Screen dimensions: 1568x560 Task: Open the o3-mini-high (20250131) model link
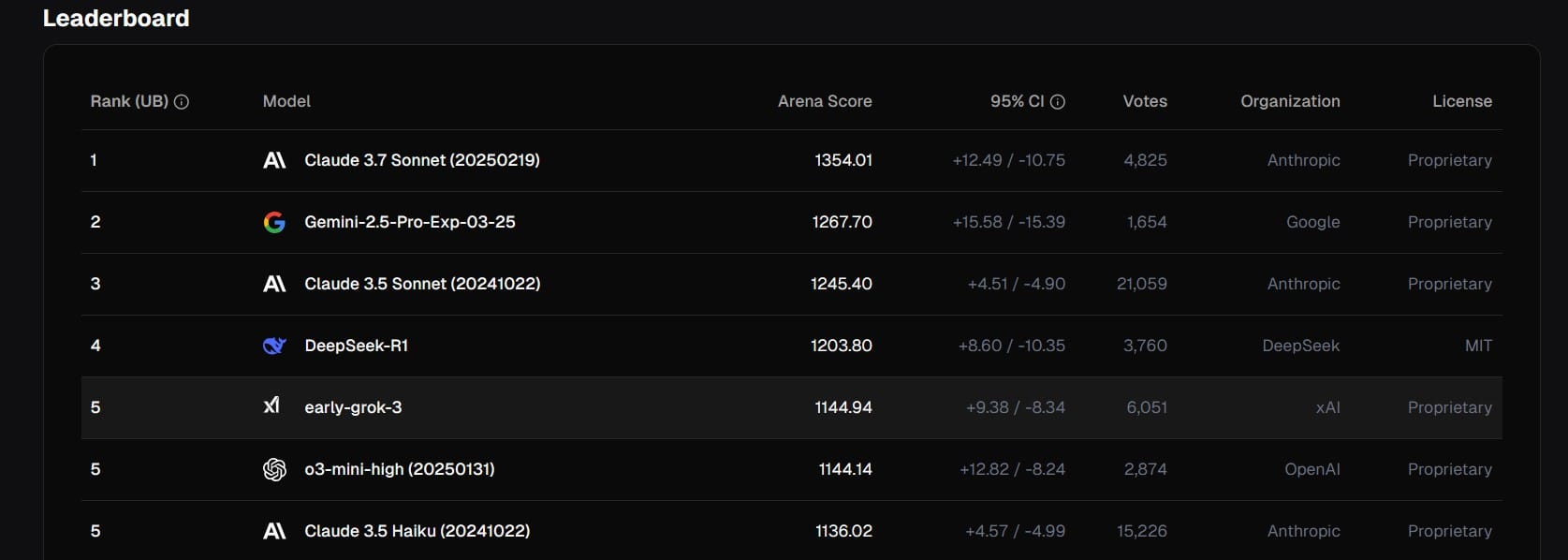coord(400,469)
